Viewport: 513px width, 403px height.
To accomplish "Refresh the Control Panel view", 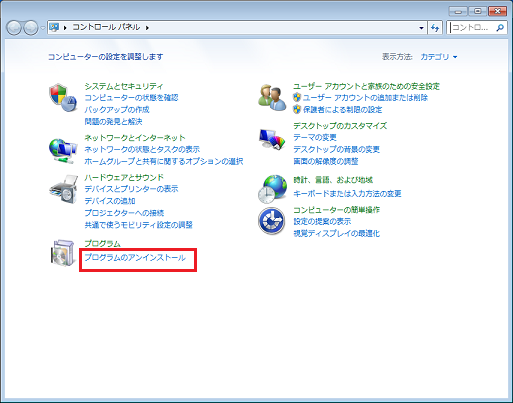I will click(435, 28).
